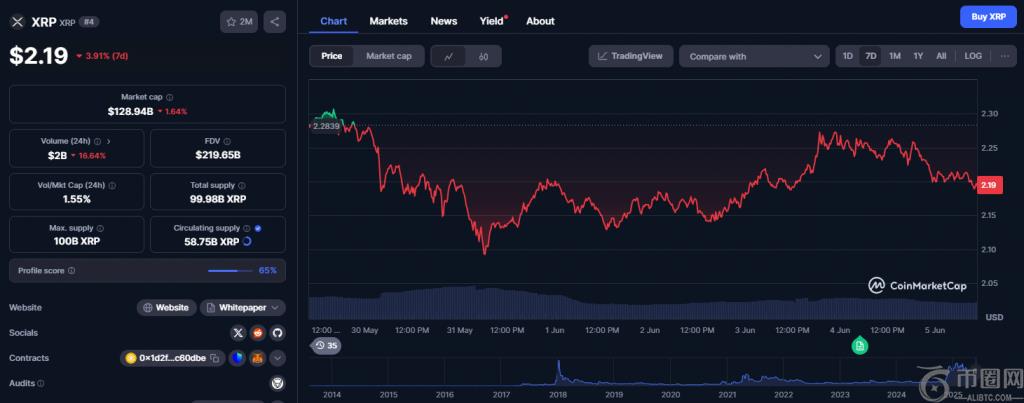Expand more contracts with chevron arrow

(278, 358)
